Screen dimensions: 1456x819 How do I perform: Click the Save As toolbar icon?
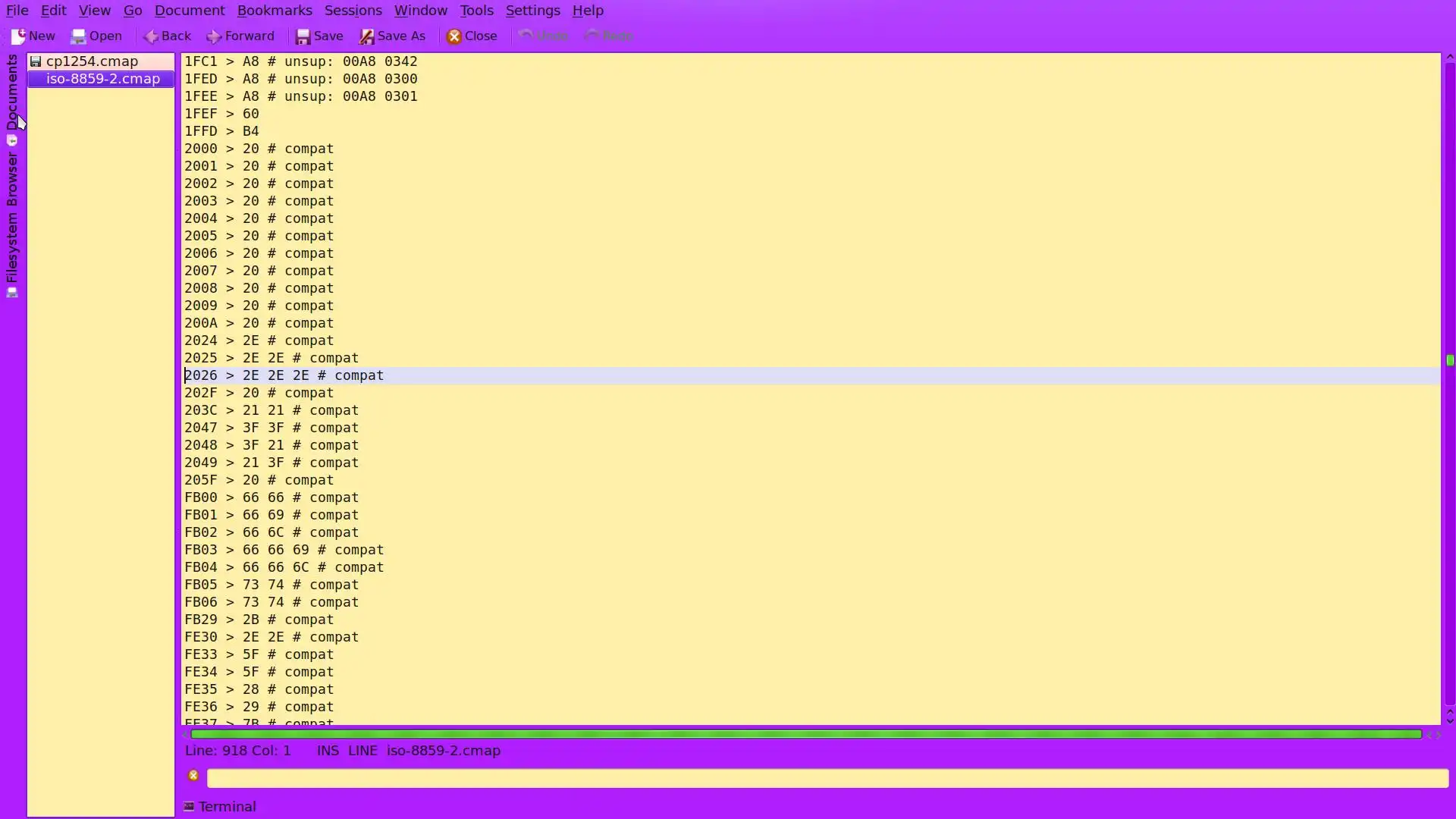[367, 36]
